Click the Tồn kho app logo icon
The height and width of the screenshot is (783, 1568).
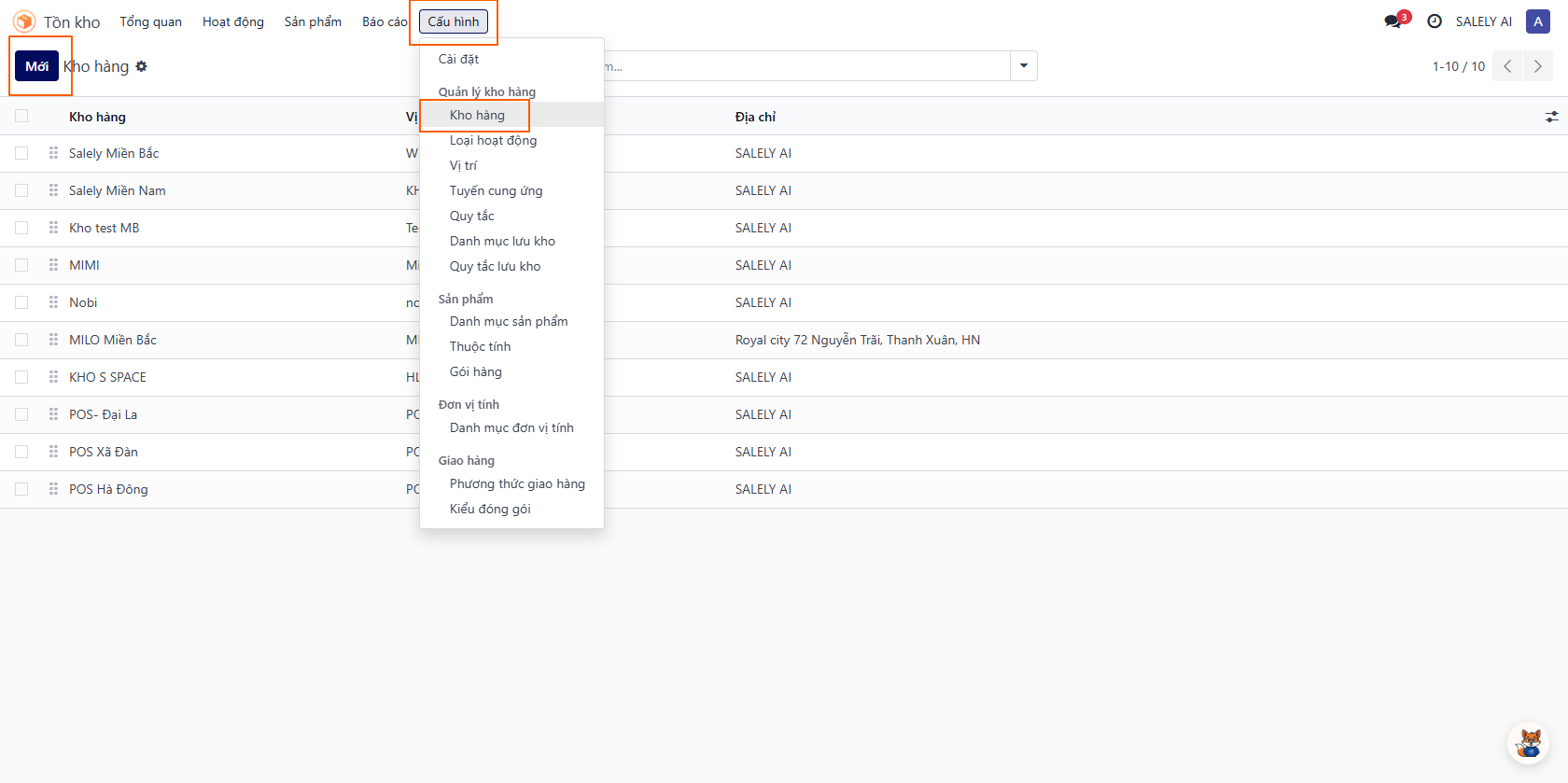click(24, 21)
